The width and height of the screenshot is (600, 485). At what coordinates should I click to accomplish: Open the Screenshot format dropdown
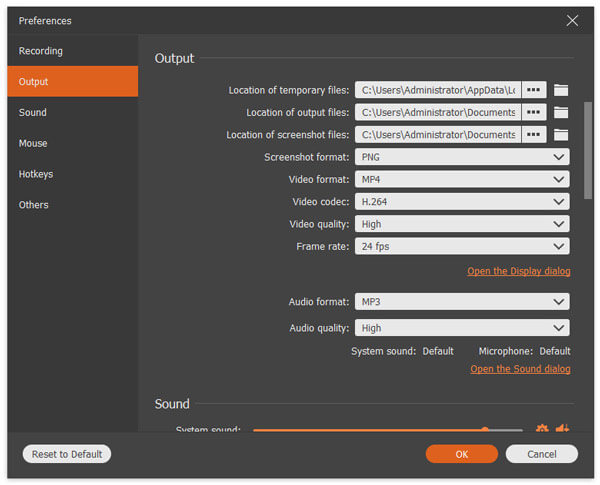point(462,157)
